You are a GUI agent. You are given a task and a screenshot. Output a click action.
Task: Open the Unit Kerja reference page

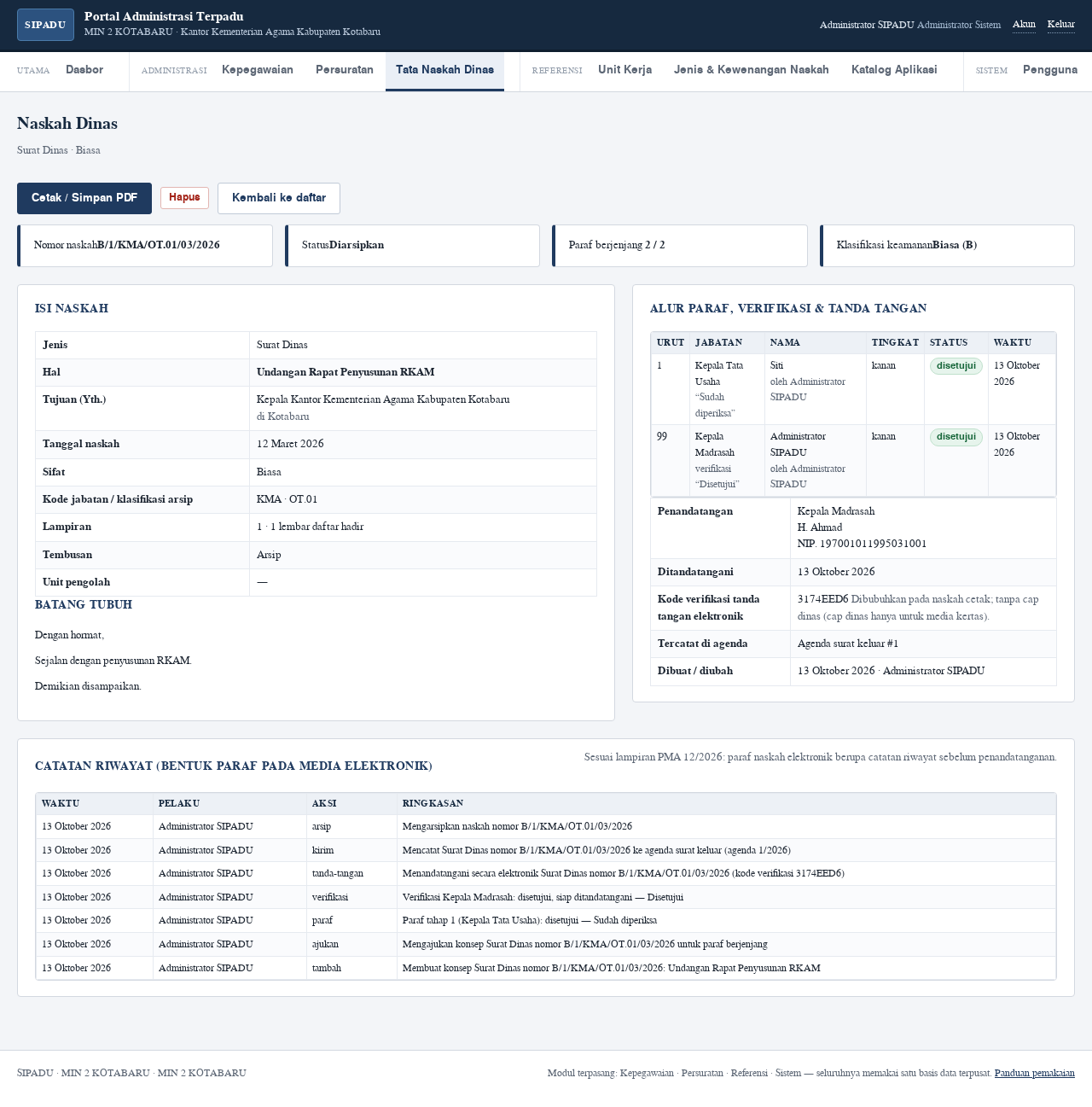tap(624, 70)
